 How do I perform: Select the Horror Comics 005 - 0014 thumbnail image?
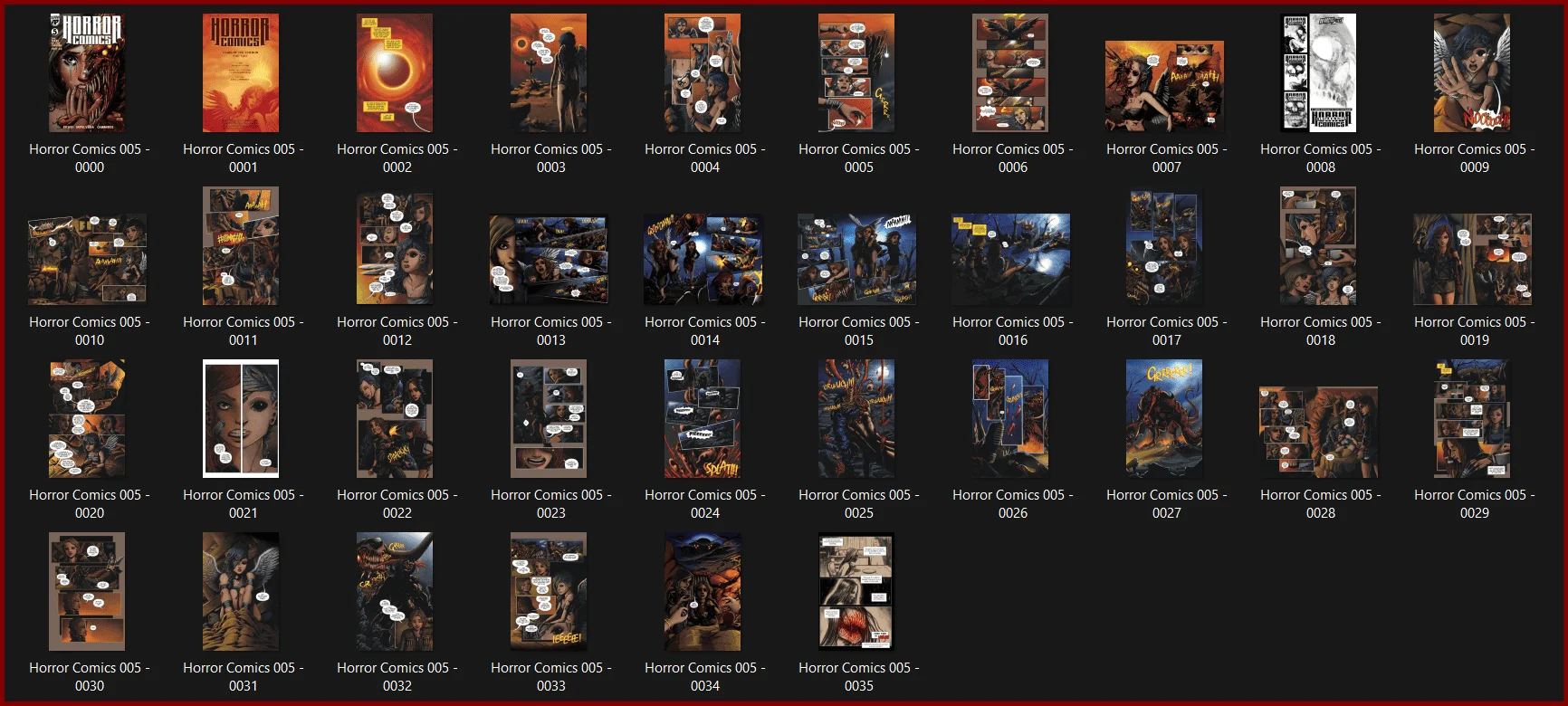(703, 260)
